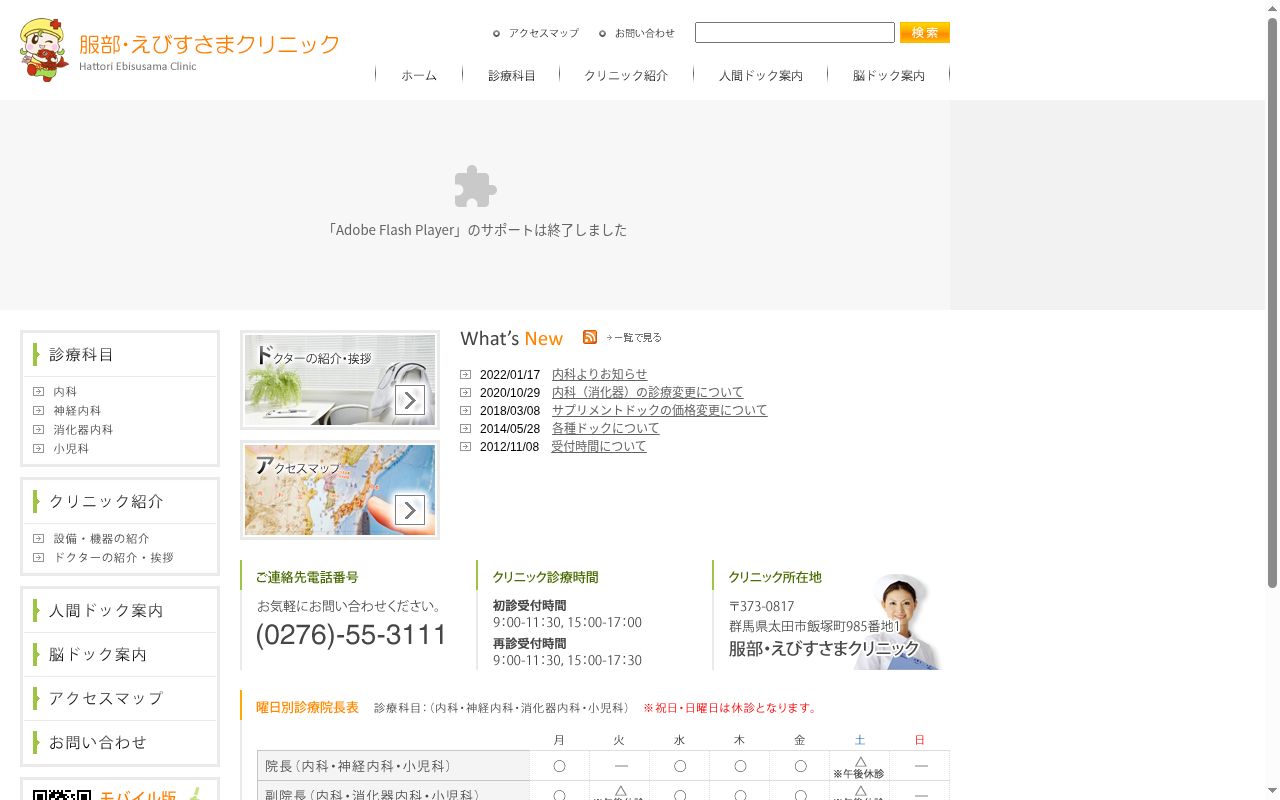Open news 内科よりお知らせ
Viewport: 1280px width, 800px height.
(599, 374)
